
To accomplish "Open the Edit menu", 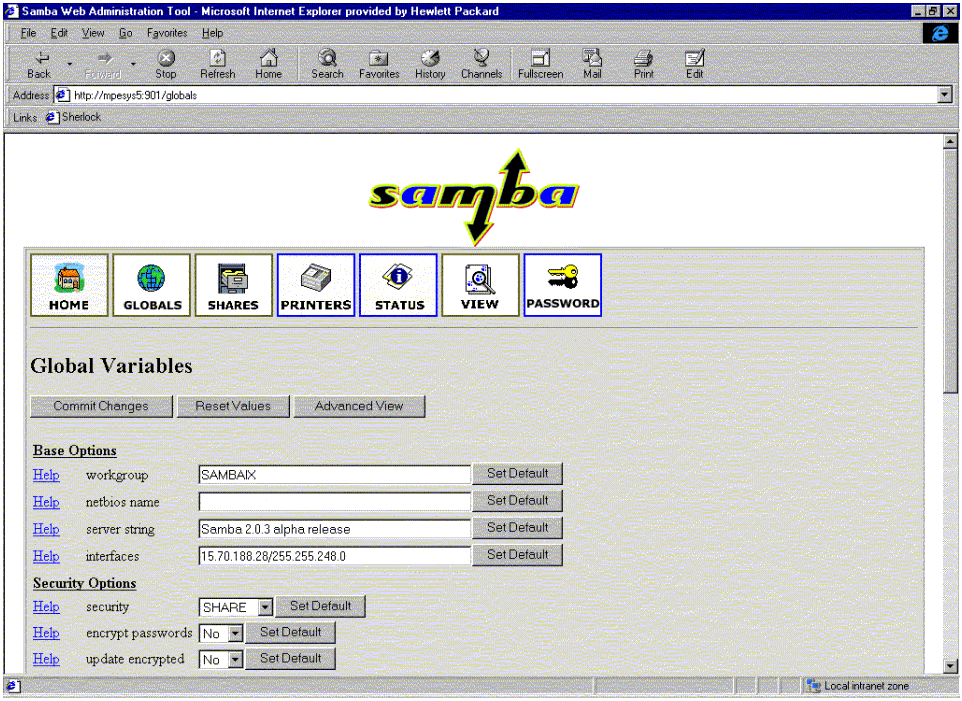I will (59, 33).
